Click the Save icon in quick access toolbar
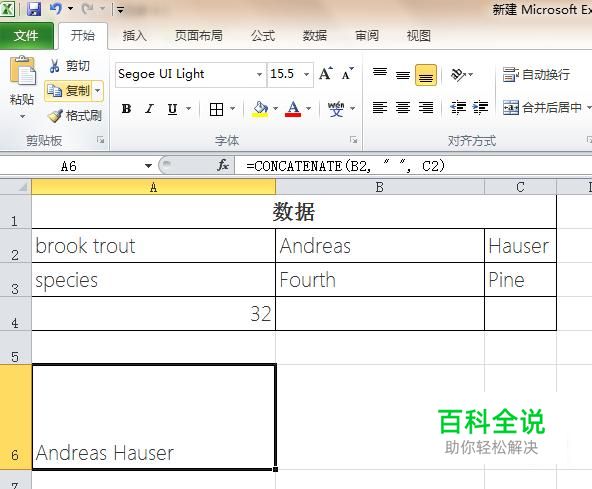592x489 pixels. click(x=34, y=8)
